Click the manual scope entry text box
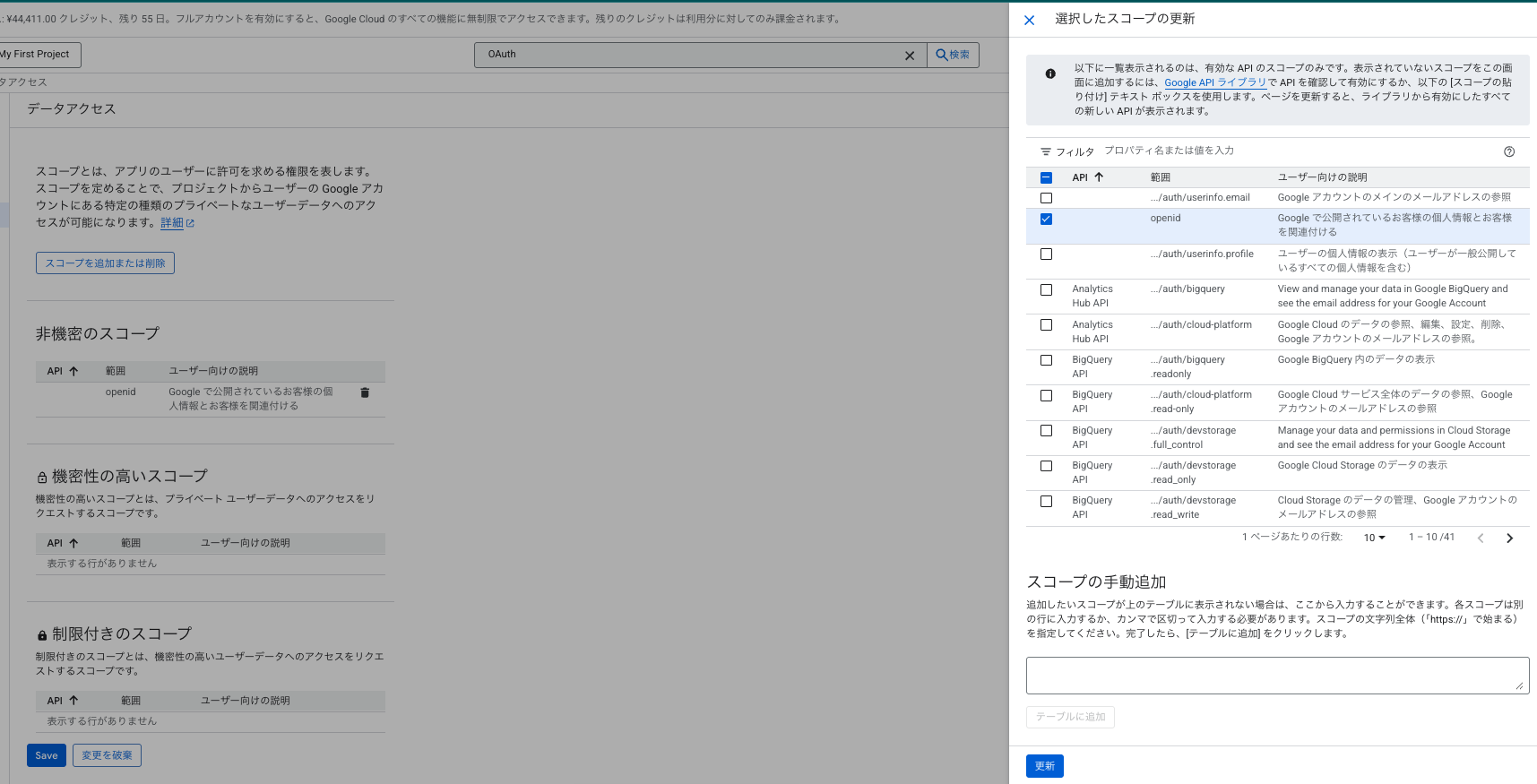Image resolution: width=1537 pixels, height=784 pixels. click(1277, 676)
